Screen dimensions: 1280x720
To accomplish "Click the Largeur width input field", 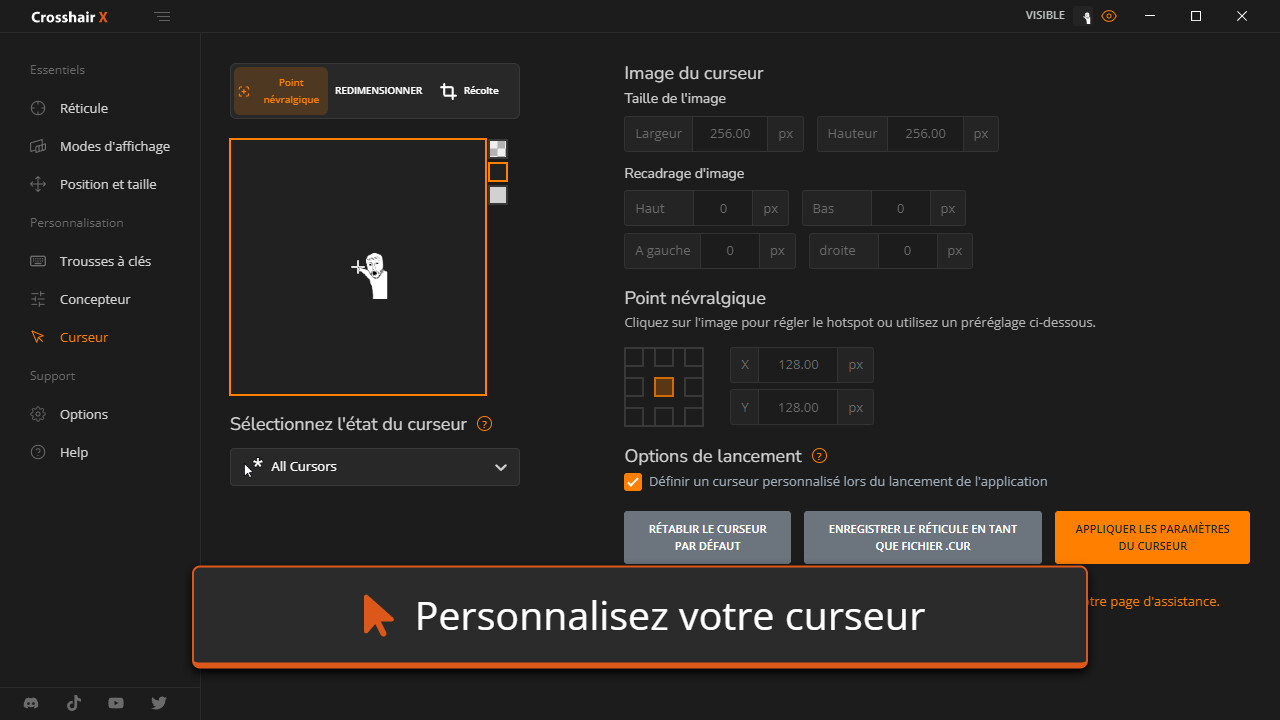I will 730,134.
